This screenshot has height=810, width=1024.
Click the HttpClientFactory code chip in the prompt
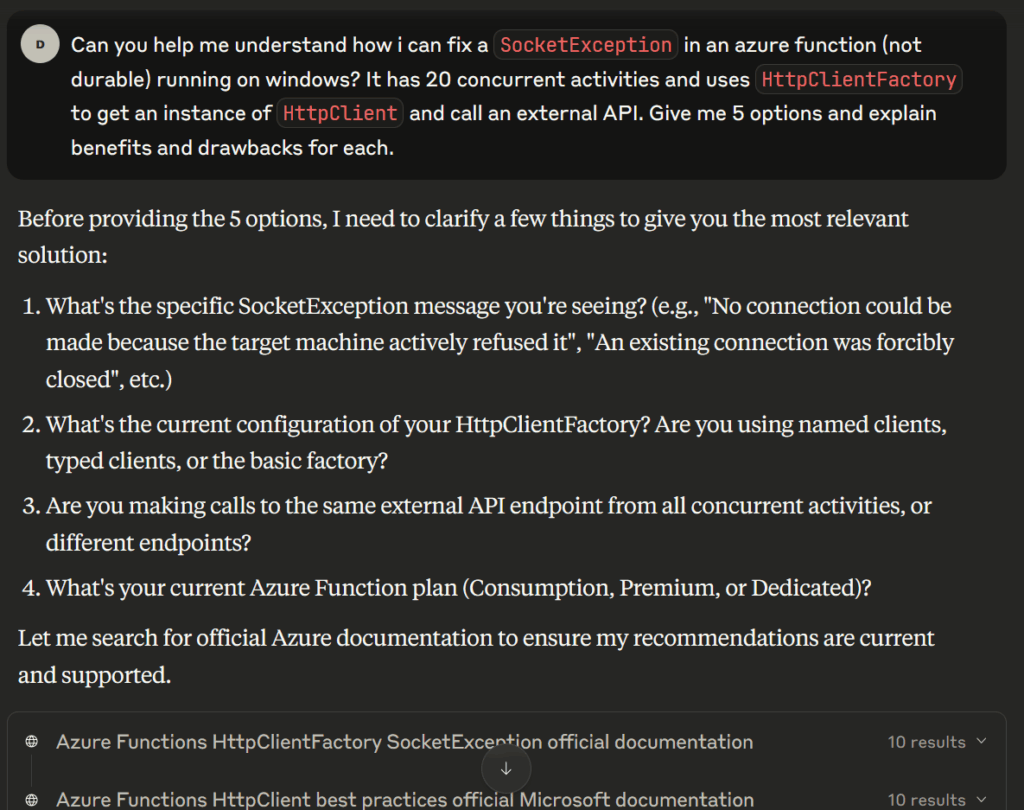click(x=858, y=79)
